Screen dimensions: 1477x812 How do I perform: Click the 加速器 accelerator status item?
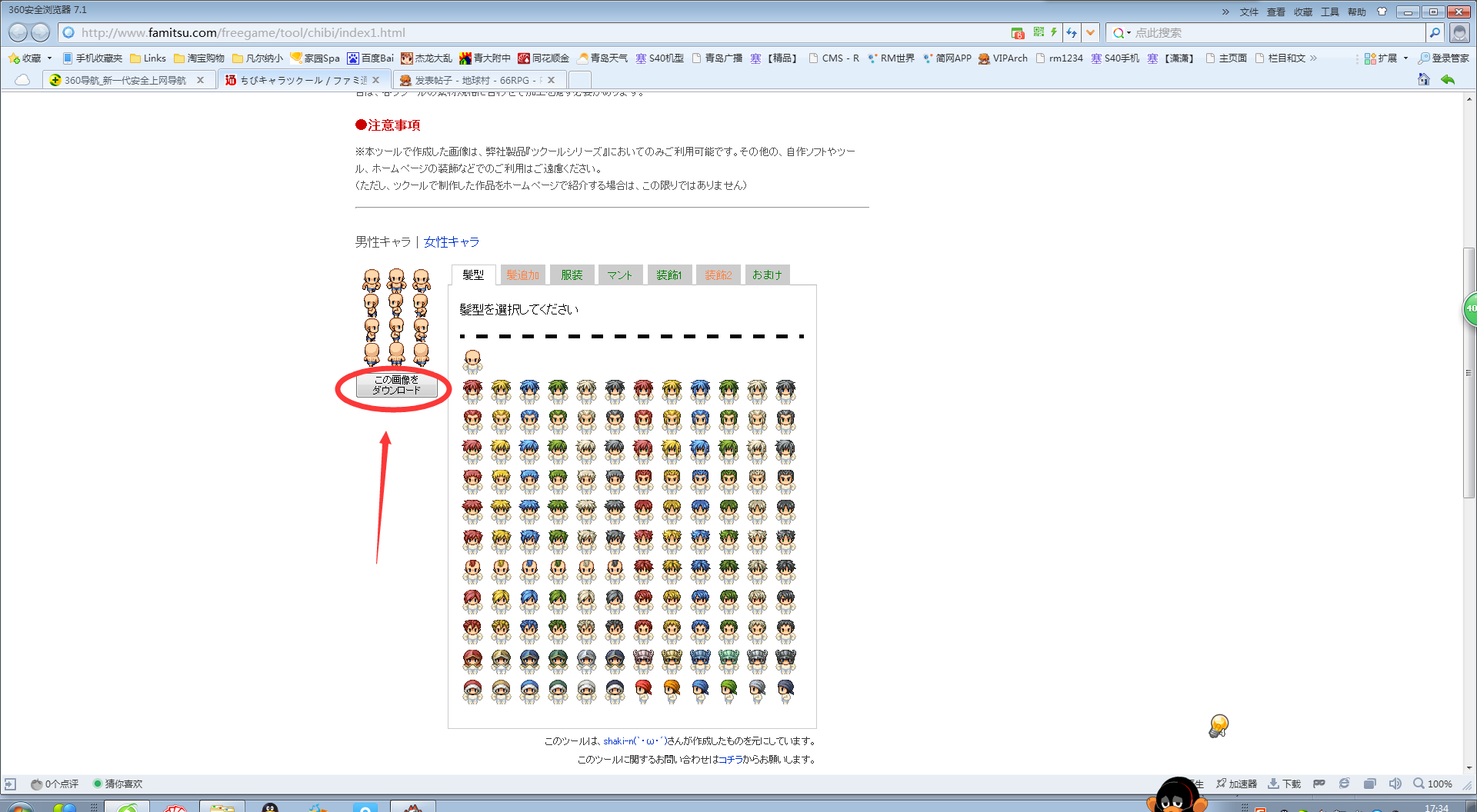pos(1237,784)
